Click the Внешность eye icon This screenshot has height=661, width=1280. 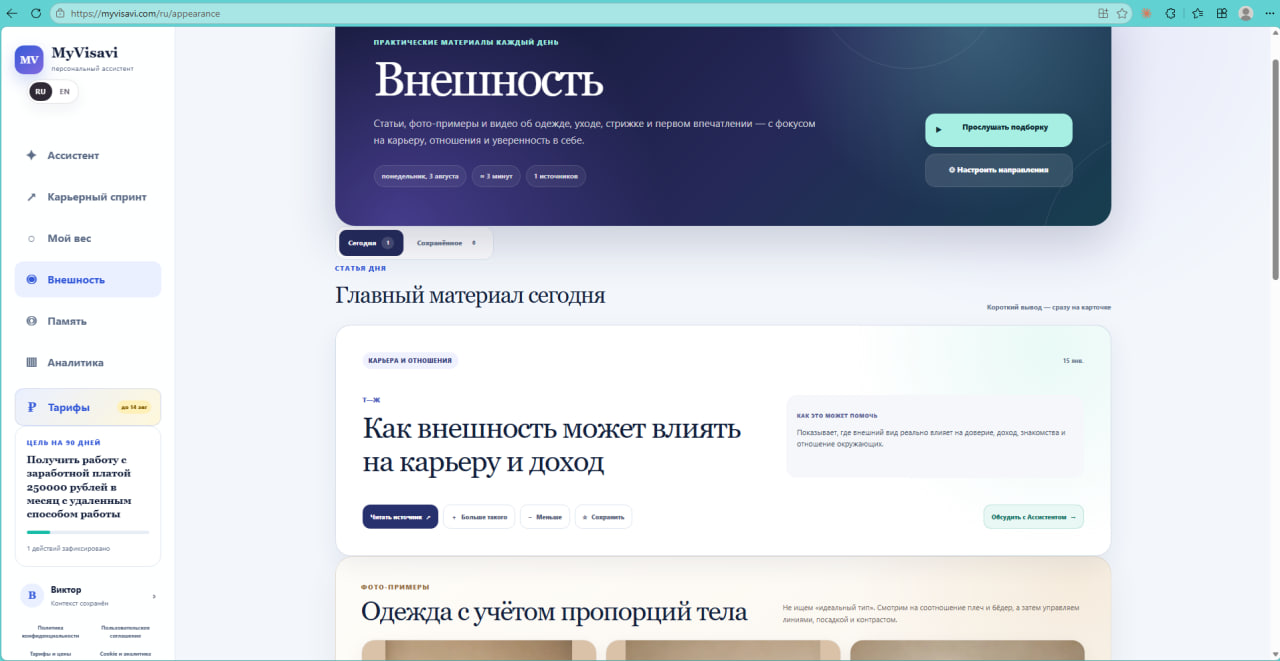(31, 280)
